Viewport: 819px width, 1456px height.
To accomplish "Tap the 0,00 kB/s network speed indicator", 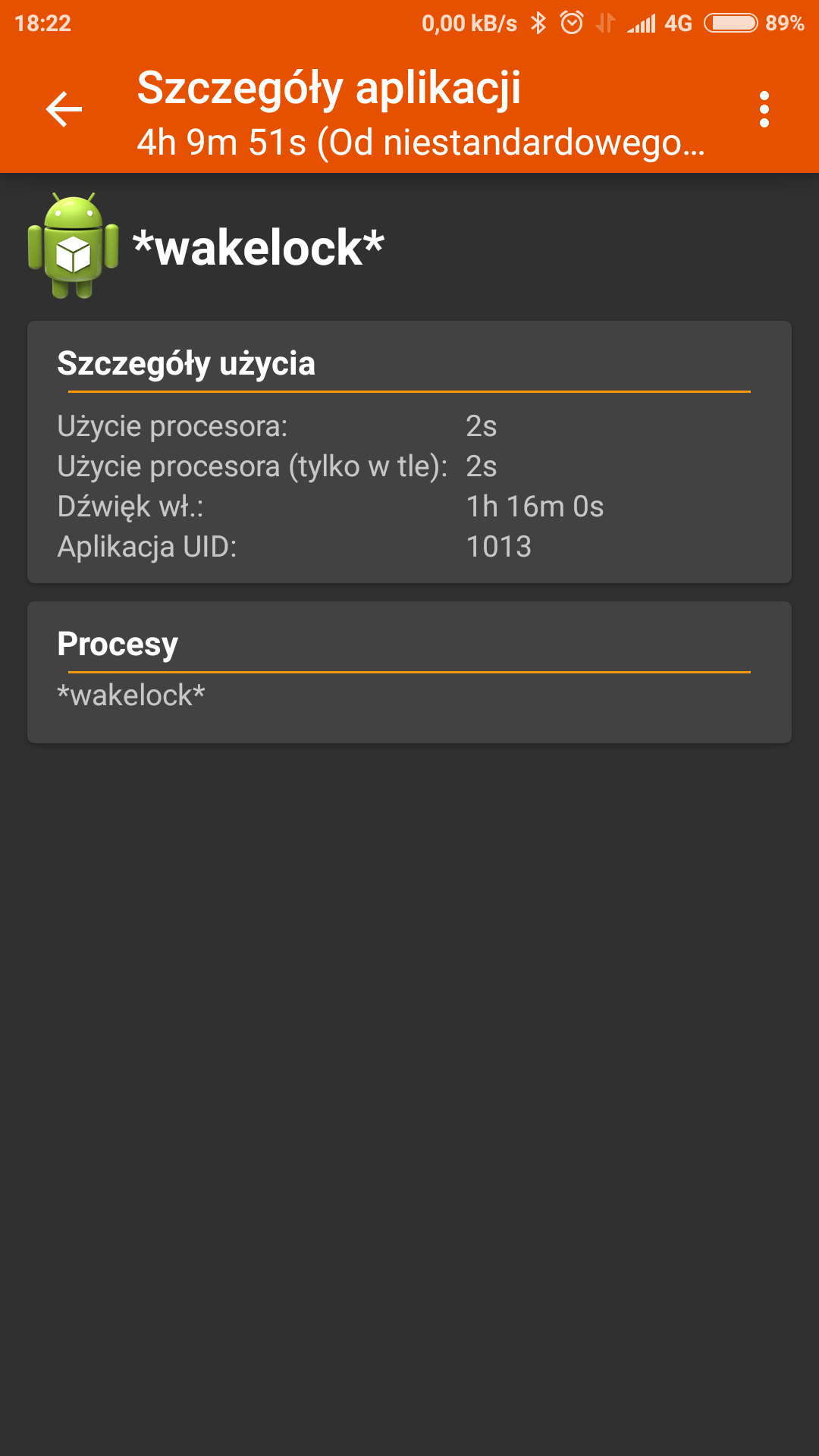I will 469,24.
